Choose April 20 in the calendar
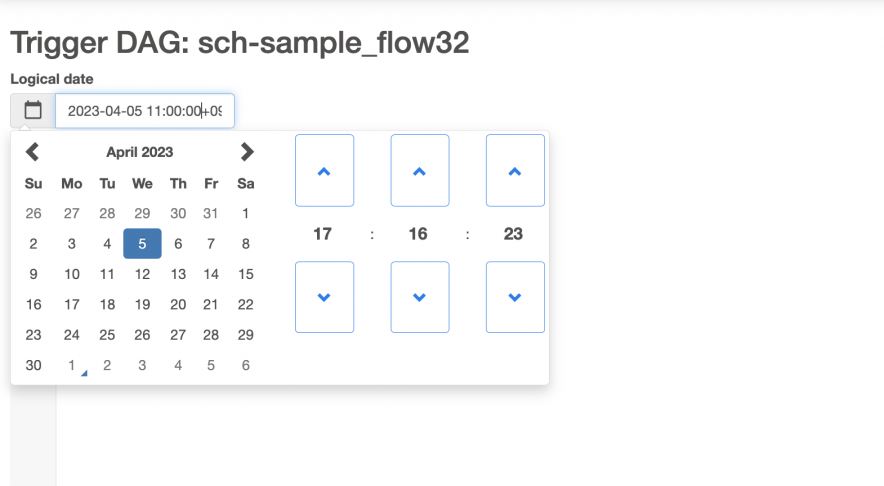 178,304
